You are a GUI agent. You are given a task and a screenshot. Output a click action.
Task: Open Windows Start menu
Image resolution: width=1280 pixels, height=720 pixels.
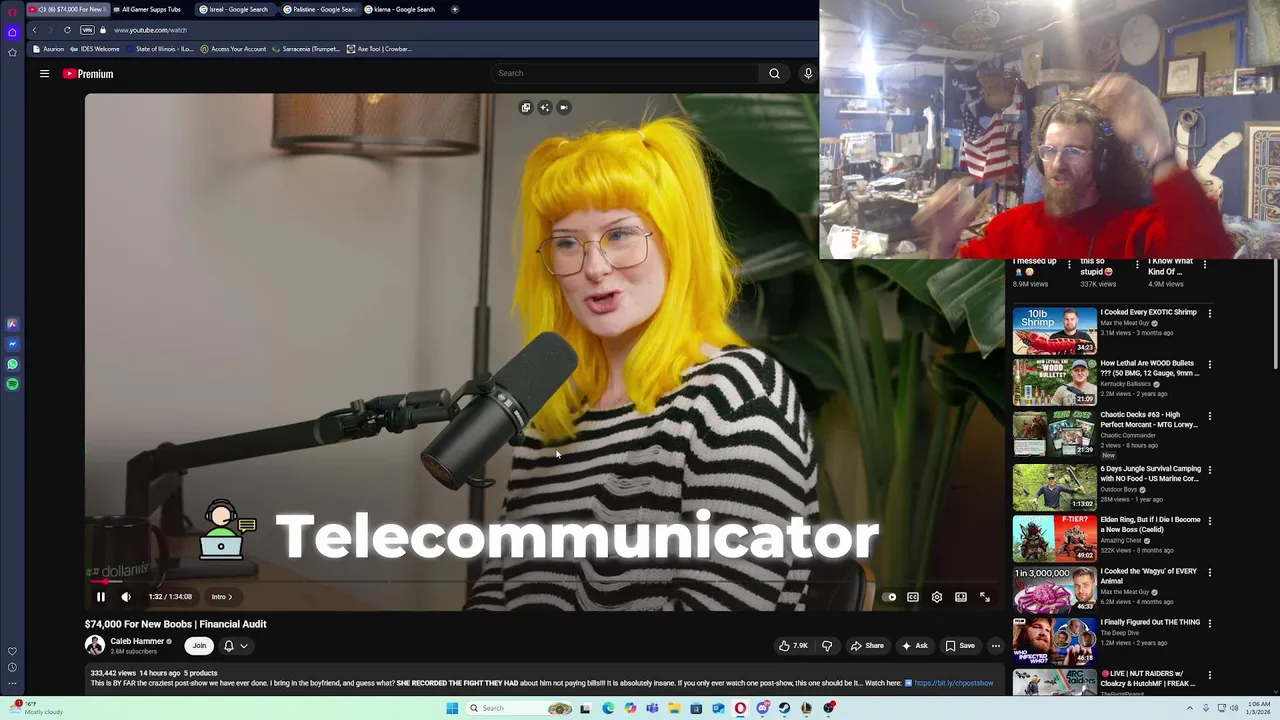[x=452, y=708]
